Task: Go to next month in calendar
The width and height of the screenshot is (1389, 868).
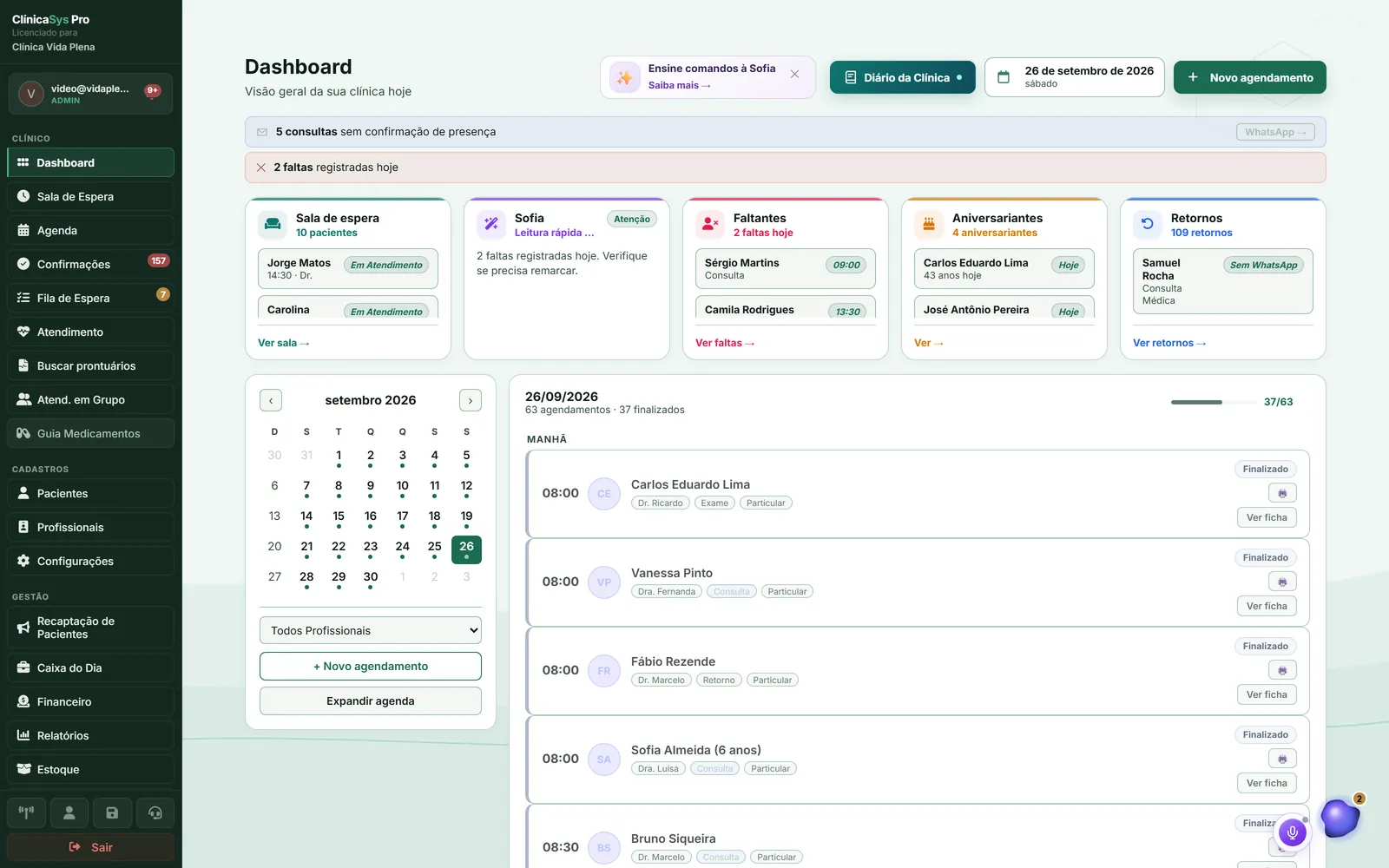Action: coord(471,400)
